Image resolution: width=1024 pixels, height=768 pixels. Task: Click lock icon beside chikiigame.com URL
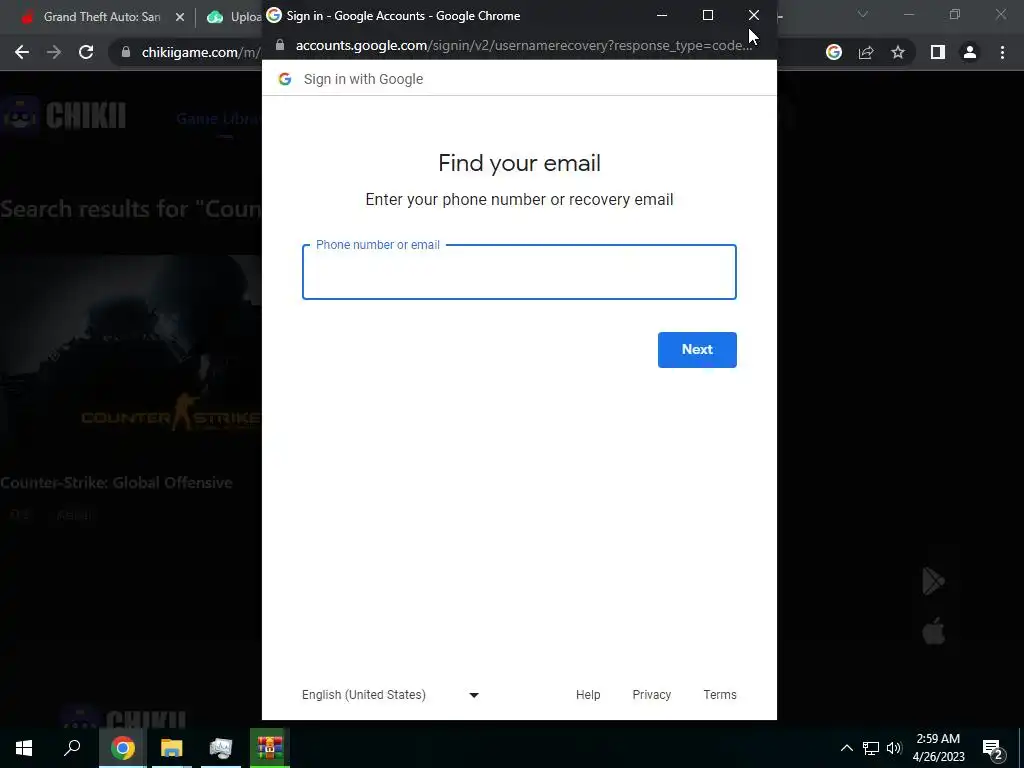point(126,52)
